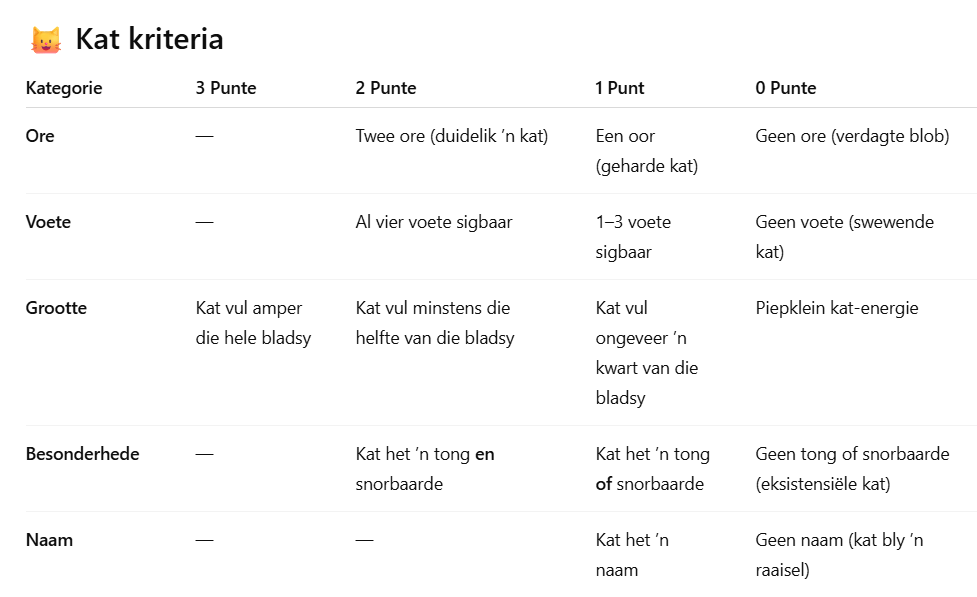Click the "Geen ore (verdagte blob)" cell
977x597 pixels.
(852, 136)
